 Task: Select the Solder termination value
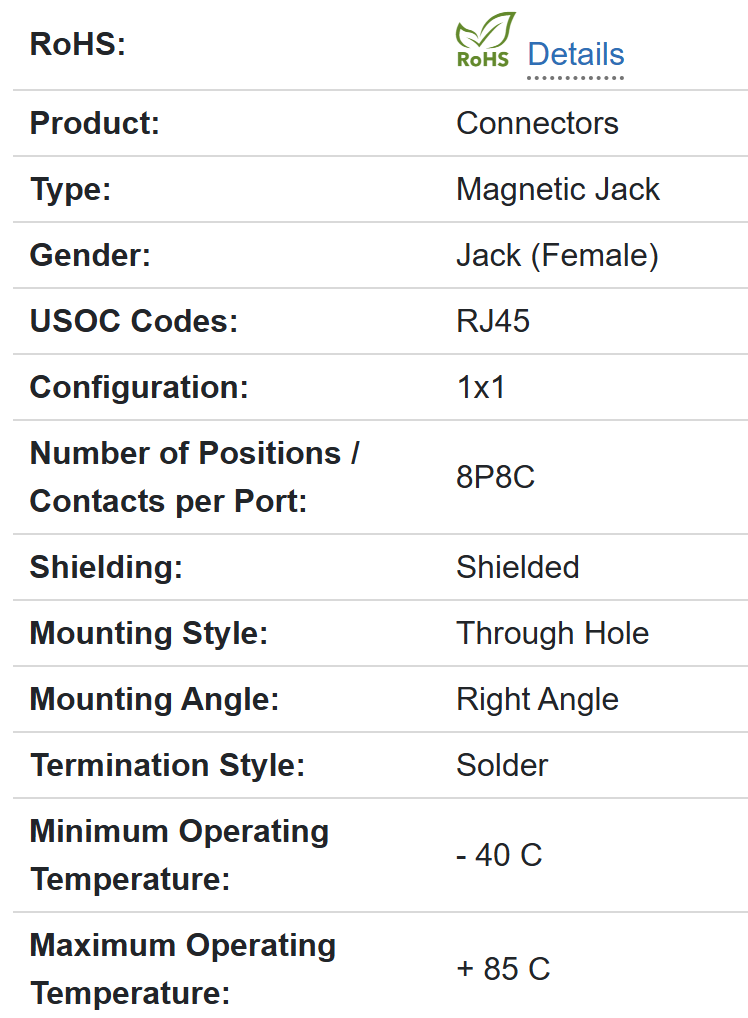[502, 765]
